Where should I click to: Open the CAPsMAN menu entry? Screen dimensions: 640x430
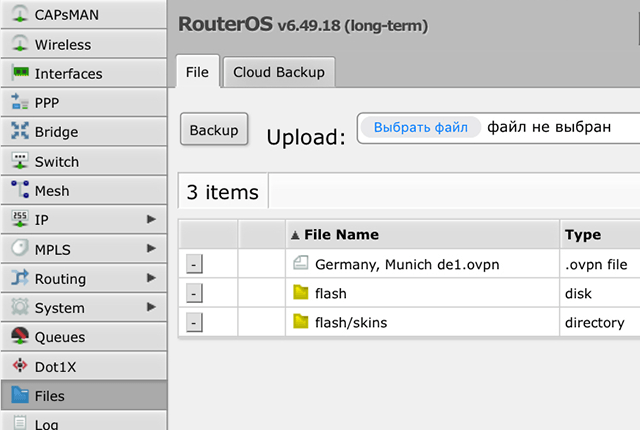coord(84,14)
